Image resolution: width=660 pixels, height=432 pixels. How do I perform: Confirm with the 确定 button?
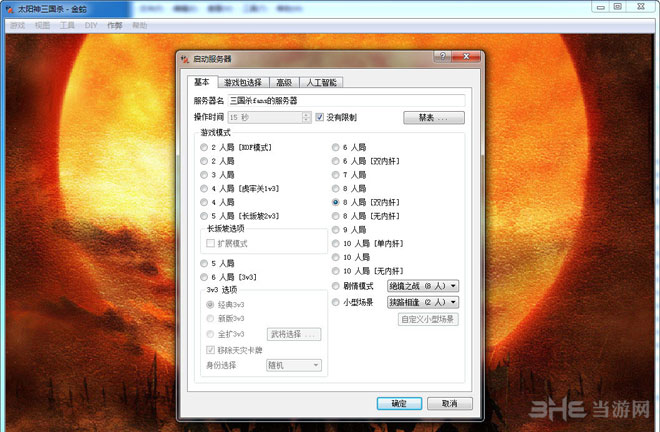click(x=399, y=403)
